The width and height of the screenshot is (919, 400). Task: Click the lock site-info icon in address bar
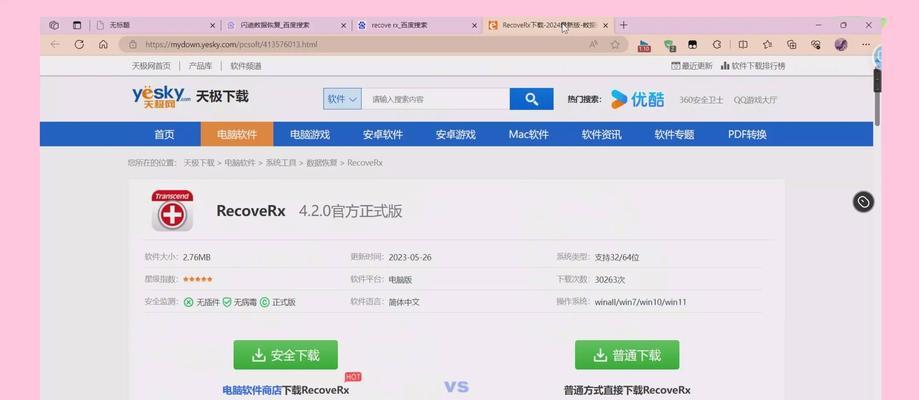133,44
